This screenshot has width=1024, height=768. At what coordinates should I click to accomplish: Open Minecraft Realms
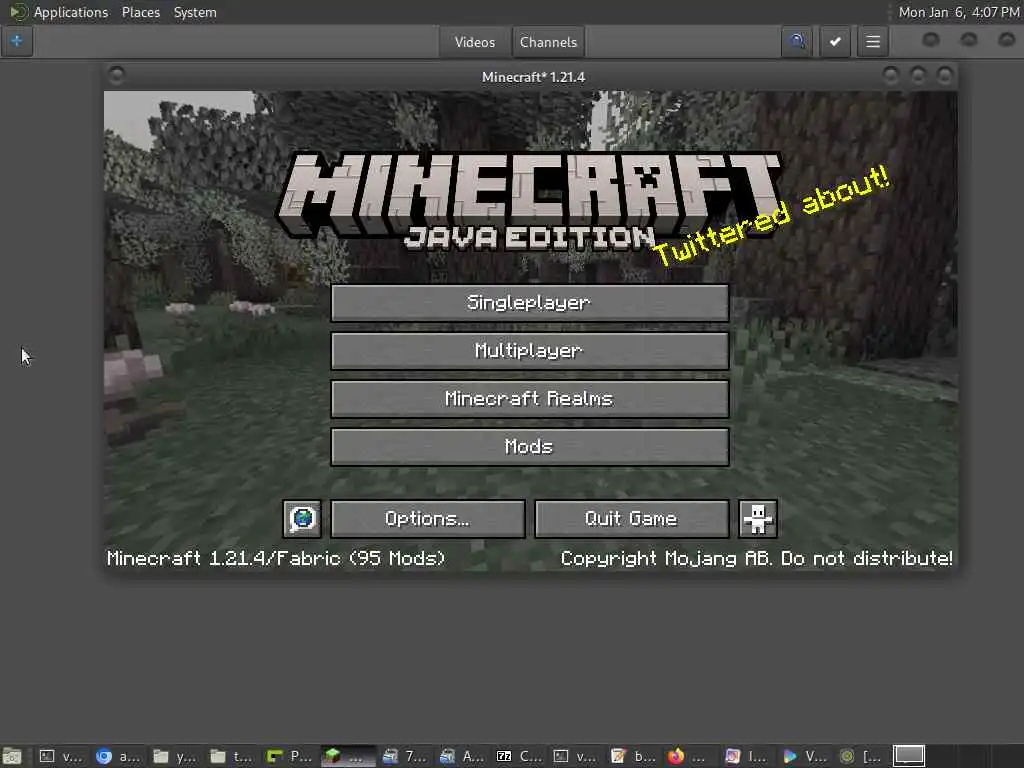(530, 399)
